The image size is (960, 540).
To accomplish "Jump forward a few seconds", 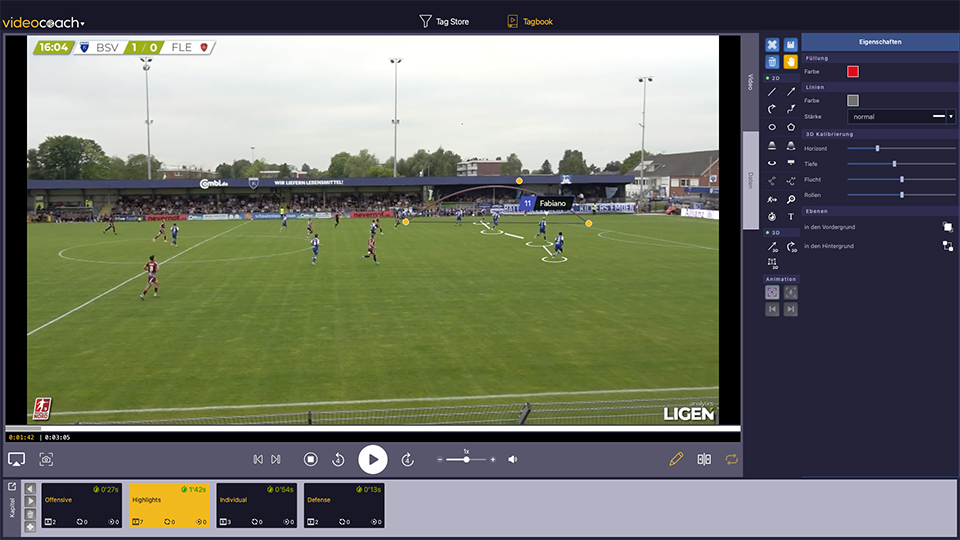I will point(407,459).
